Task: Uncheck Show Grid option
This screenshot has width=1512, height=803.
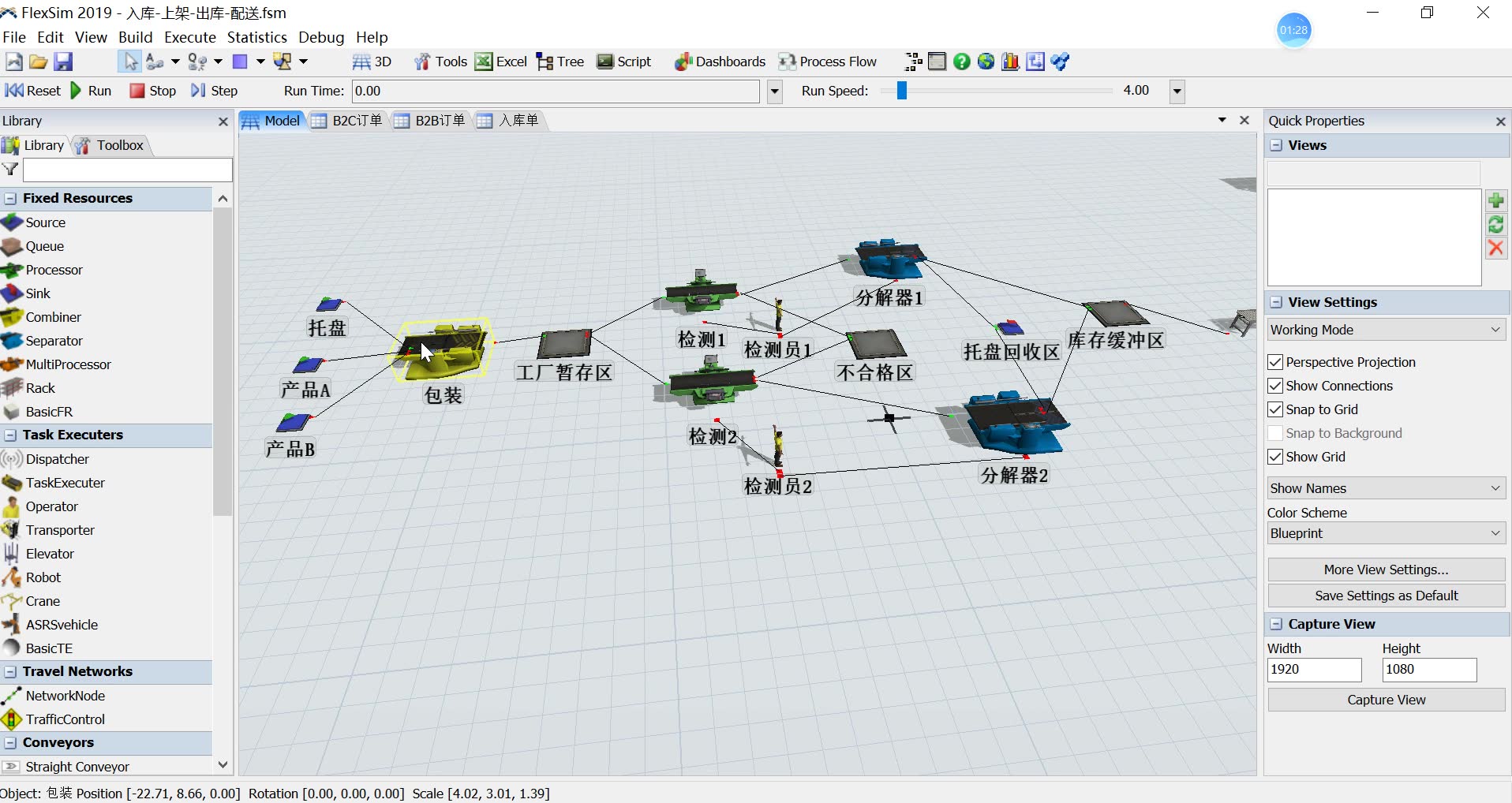Action: 1275,457
